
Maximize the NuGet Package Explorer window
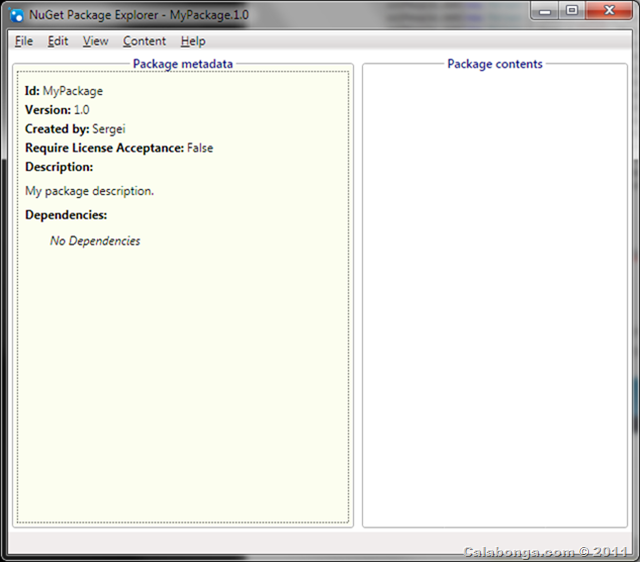(x=572, y=11)
